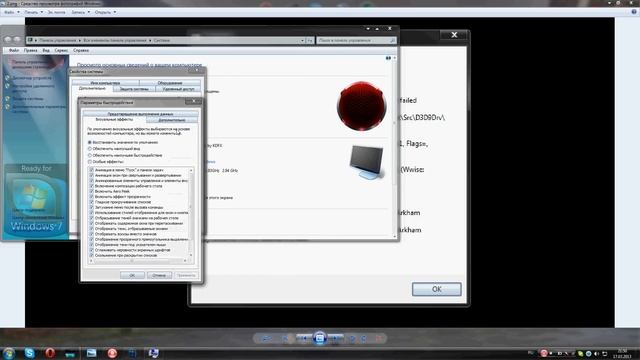Image resolution: width=640 pixels, height=360 pixels.
Task: Click the red round app icon on taskbar
Action: click(x=112, y=353)
